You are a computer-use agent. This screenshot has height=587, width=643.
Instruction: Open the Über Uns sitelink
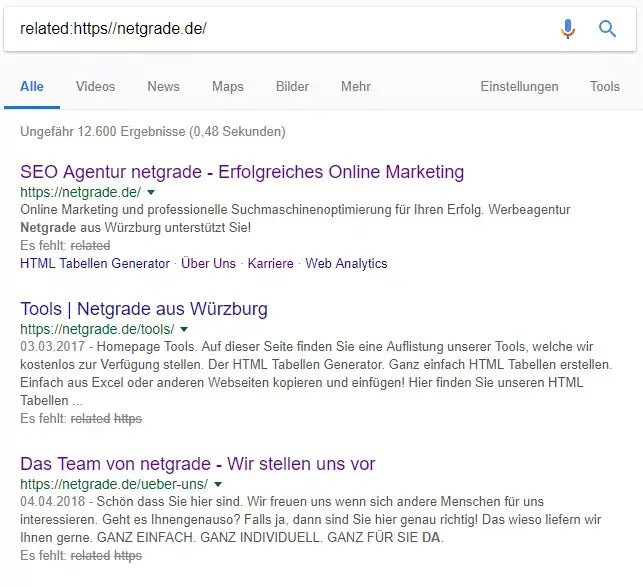pyautogui.click(x=208, y=264)
